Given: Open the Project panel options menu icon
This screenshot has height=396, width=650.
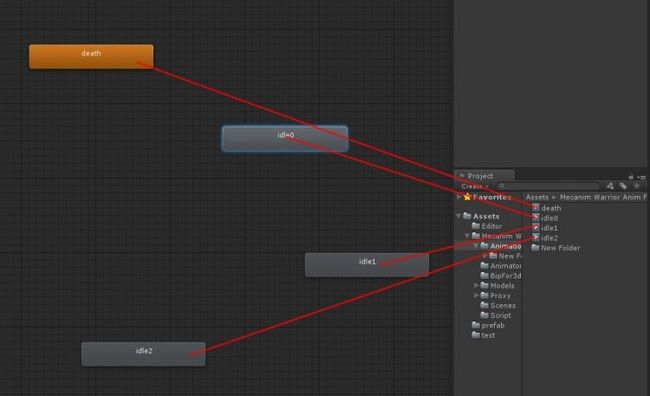Looking at the screenshot, I should tap(642, 177).
